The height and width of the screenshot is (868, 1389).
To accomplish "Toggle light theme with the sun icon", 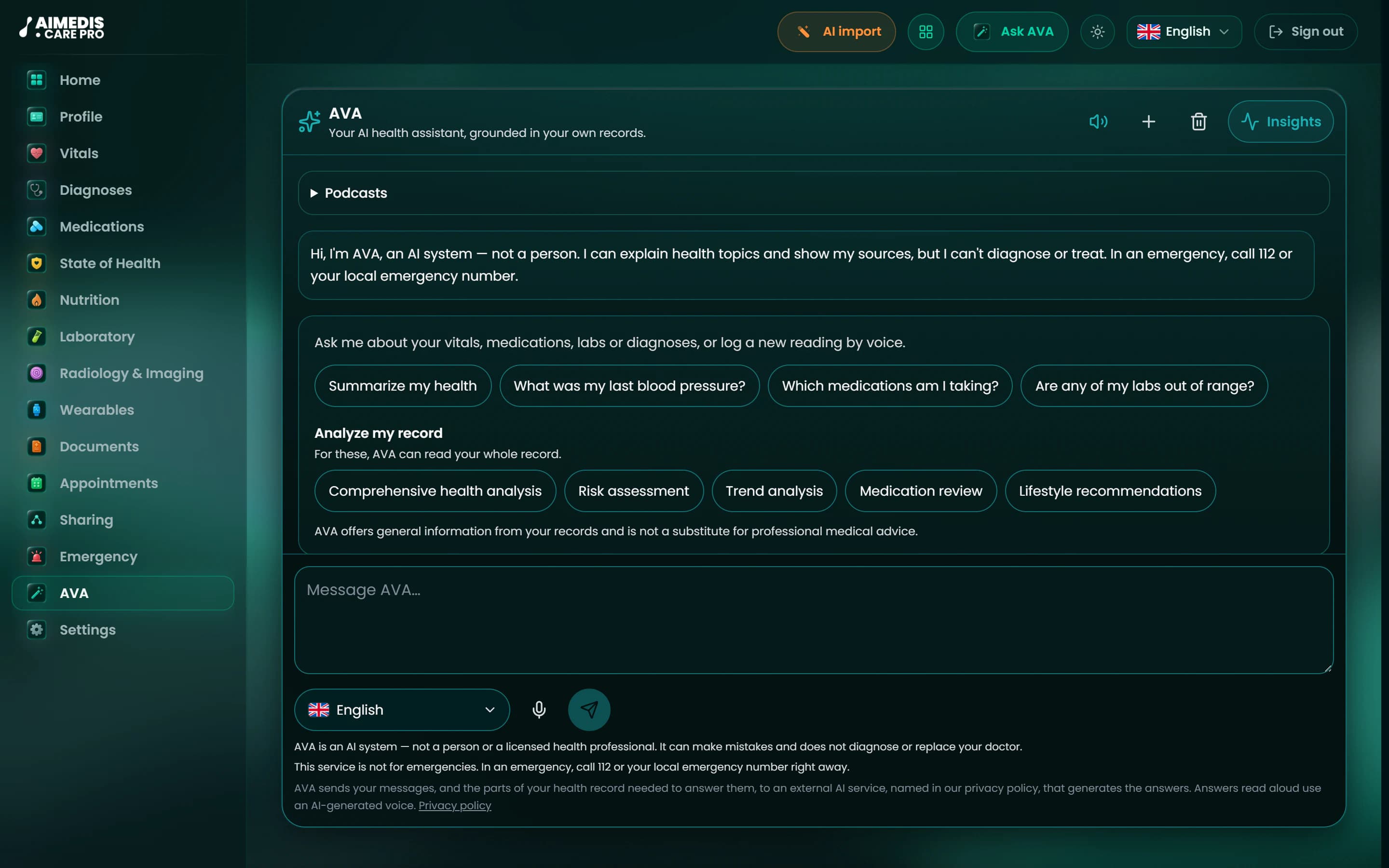I will pyautogui.click(x=1097, y=31).
